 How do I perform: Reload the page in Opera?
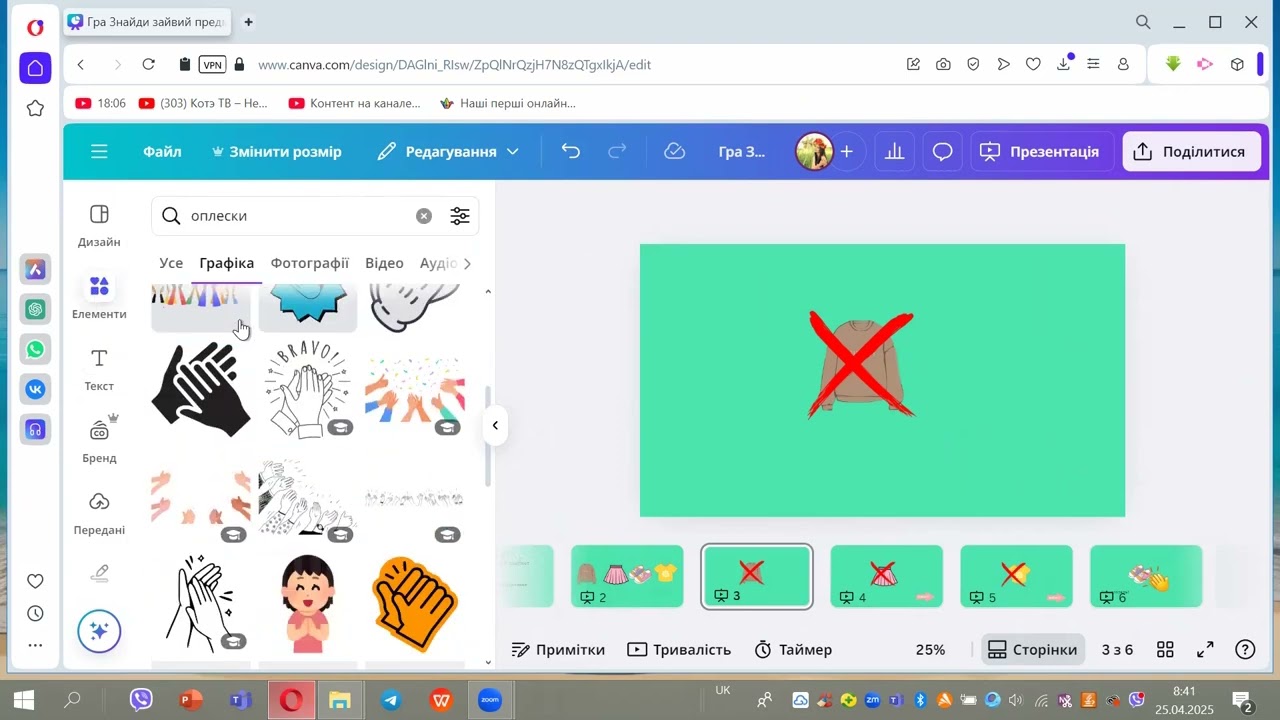point(148,64)
